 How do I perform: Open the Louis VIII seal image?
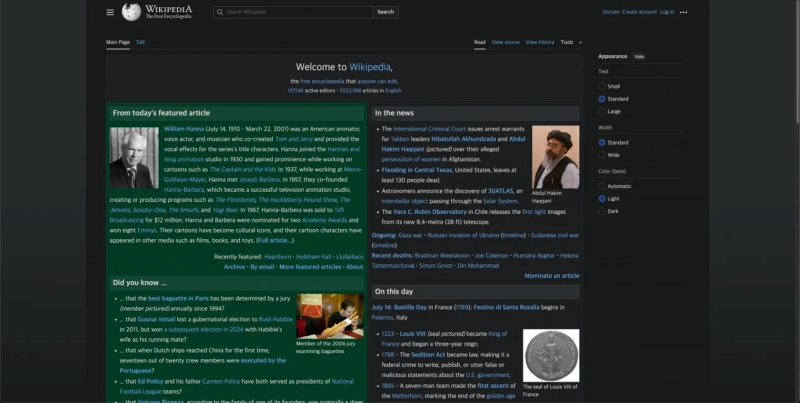click(551, 355)
